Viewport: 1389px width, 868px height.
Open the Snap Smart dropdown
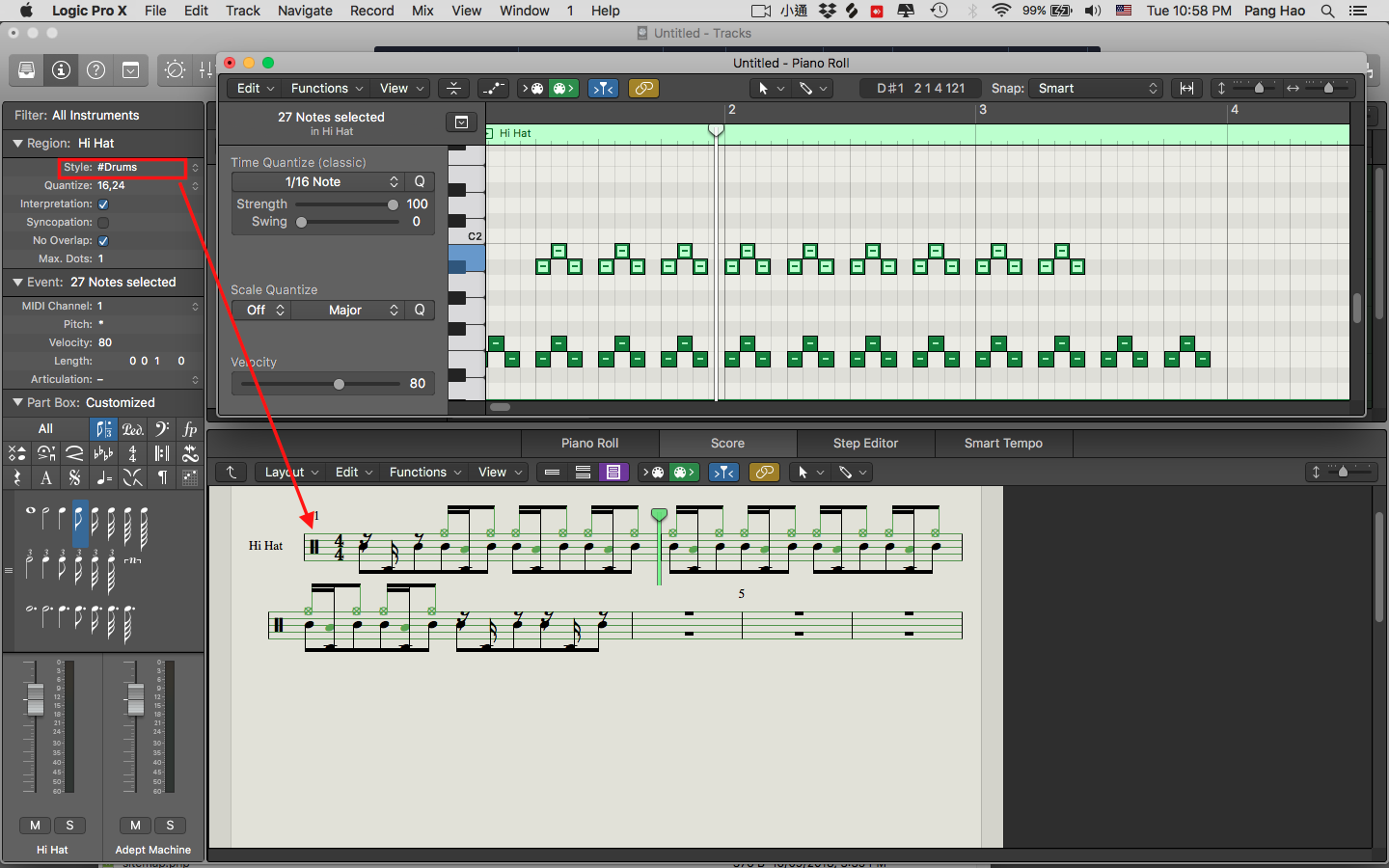tap(1097, 88)
